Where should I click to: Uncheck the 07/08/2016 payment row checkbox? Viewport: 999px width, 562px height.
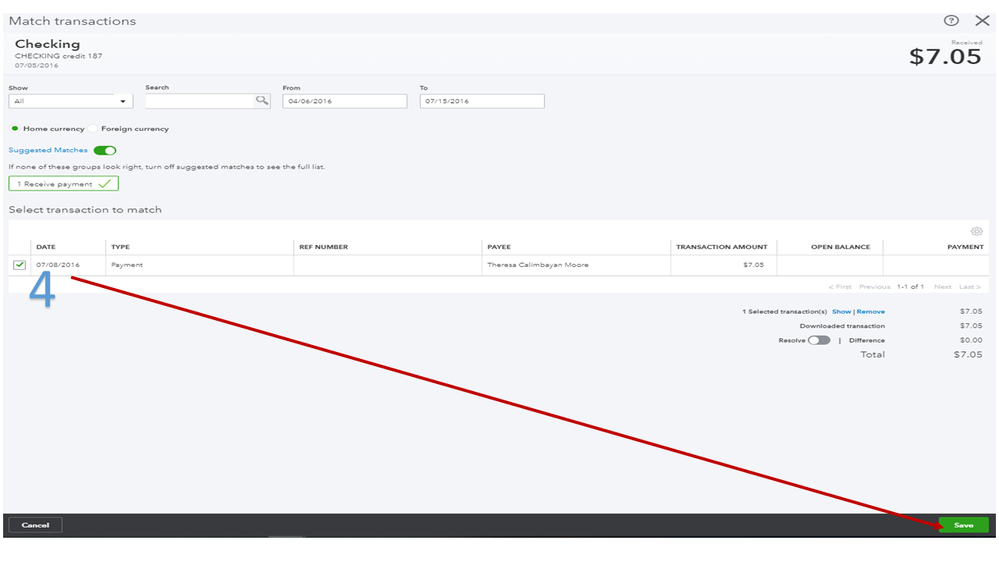click(20, 264)
